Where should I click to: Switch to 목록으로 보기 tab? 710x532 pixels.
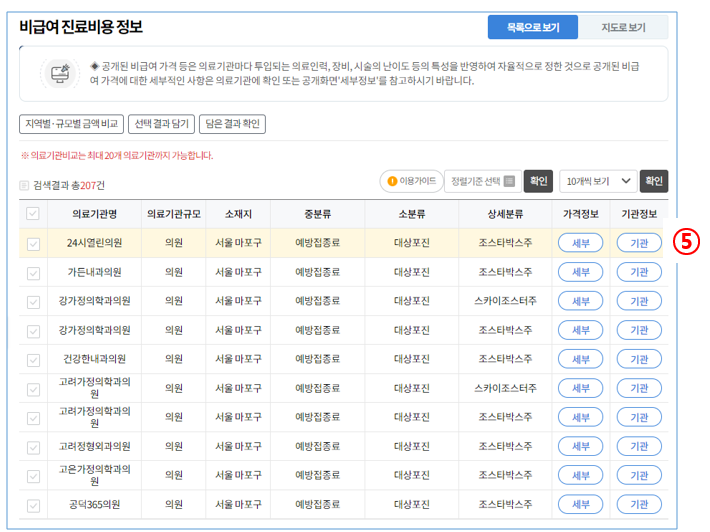coord(532,27)
